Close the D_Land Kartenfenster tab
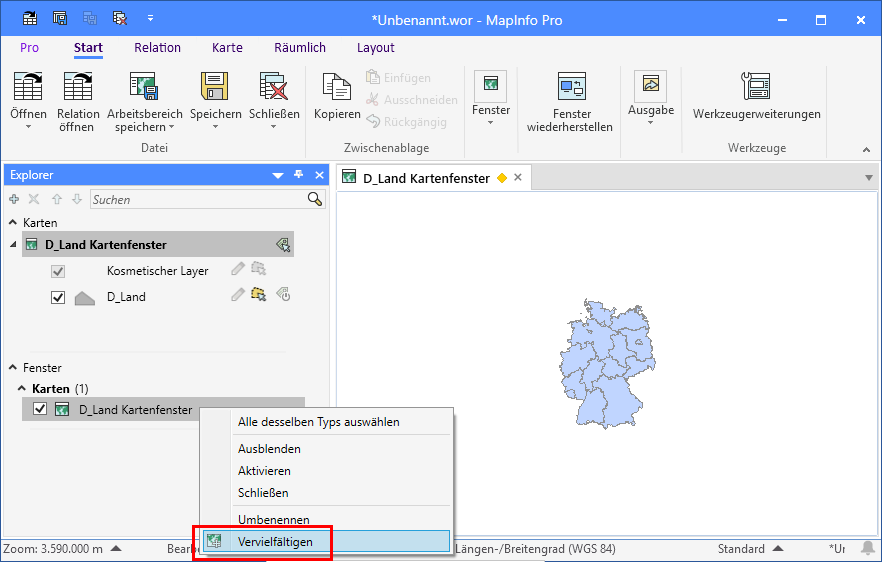Image resolution: width=882 pixels, height=562 pixels. click(x=518, y=177)
